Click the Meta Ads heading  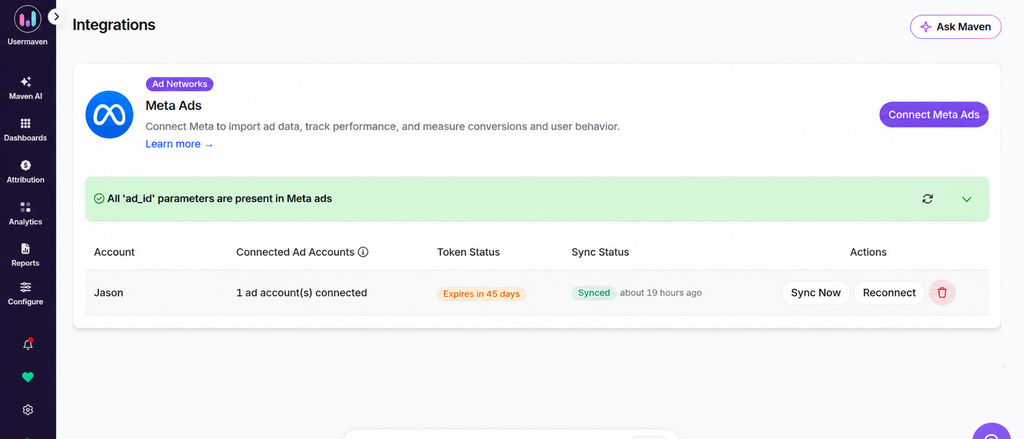point(173,105)
